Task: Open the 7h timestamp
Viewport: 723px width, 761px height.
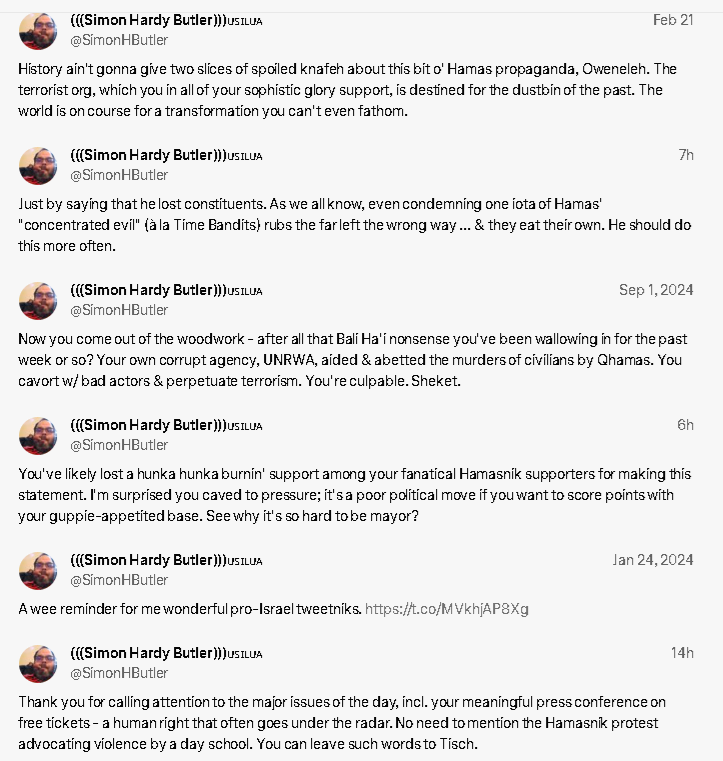Action: point(686,155)
